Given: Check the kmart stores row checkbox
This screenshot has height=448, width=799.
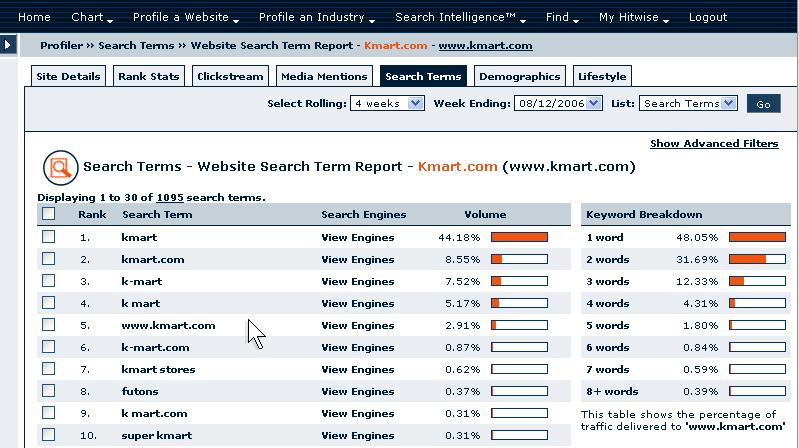Looking at the screenshot, I should (x=48, y=368).
